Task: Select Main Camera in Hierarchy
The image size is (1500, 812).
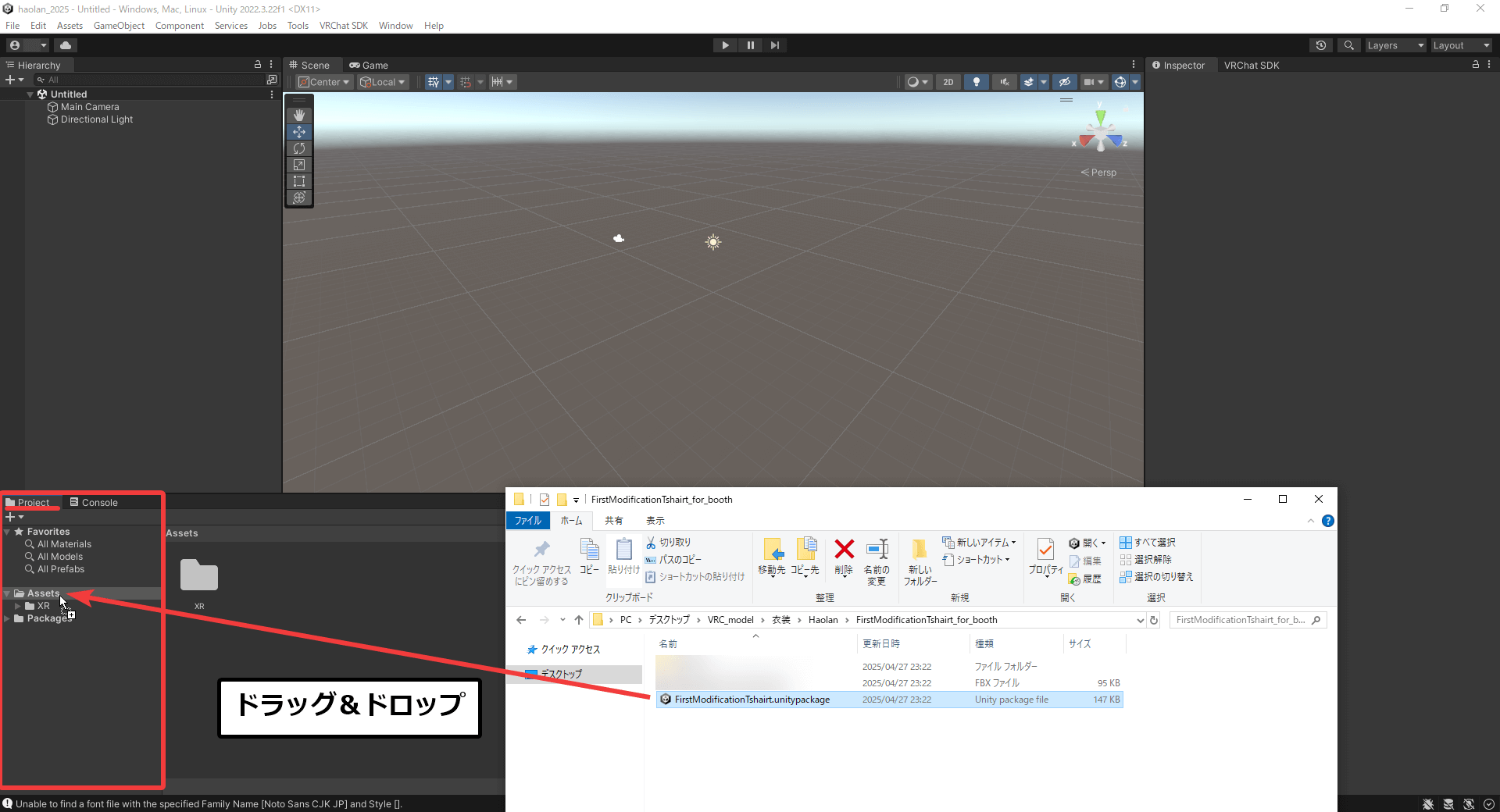Action: (x=90, y=107)
